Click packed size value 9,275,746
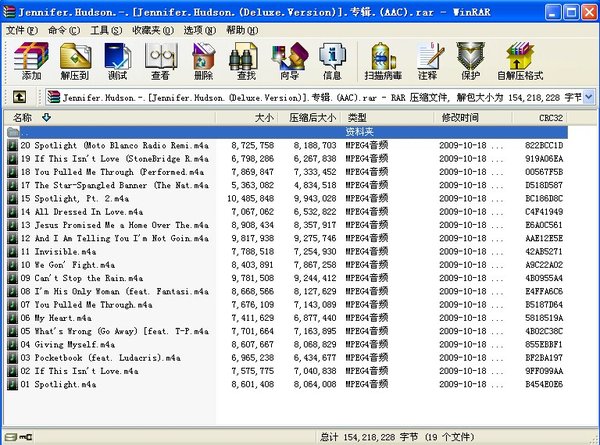This screenshot has height=445, width=600. pyautogui.click(x=315, y=238)
